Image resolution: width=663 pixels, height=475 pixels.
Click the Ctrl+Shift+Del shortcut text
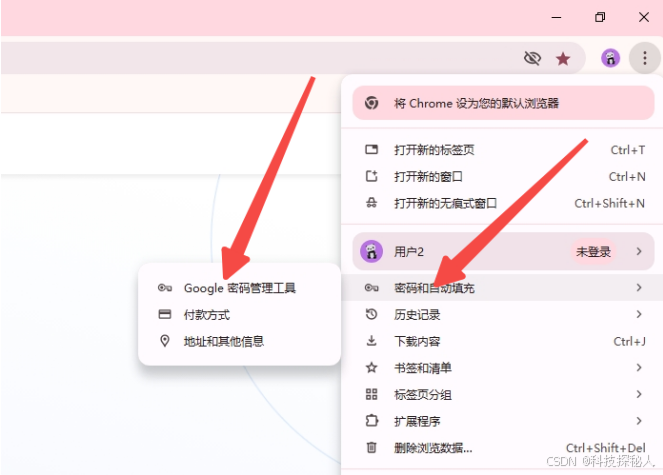point(605,448)
